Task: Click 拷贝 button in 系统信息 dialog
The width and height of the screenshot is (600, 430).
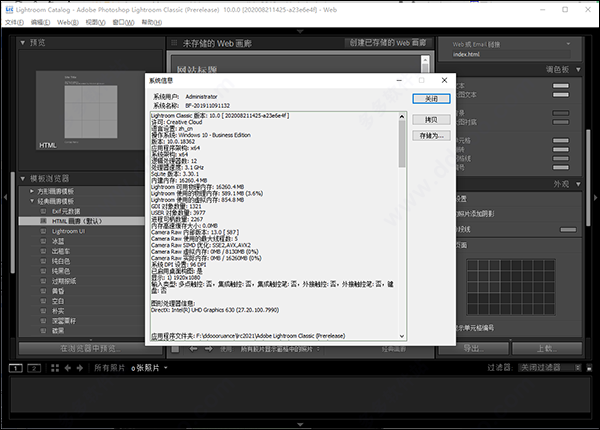Action: [x=431, y=120]
